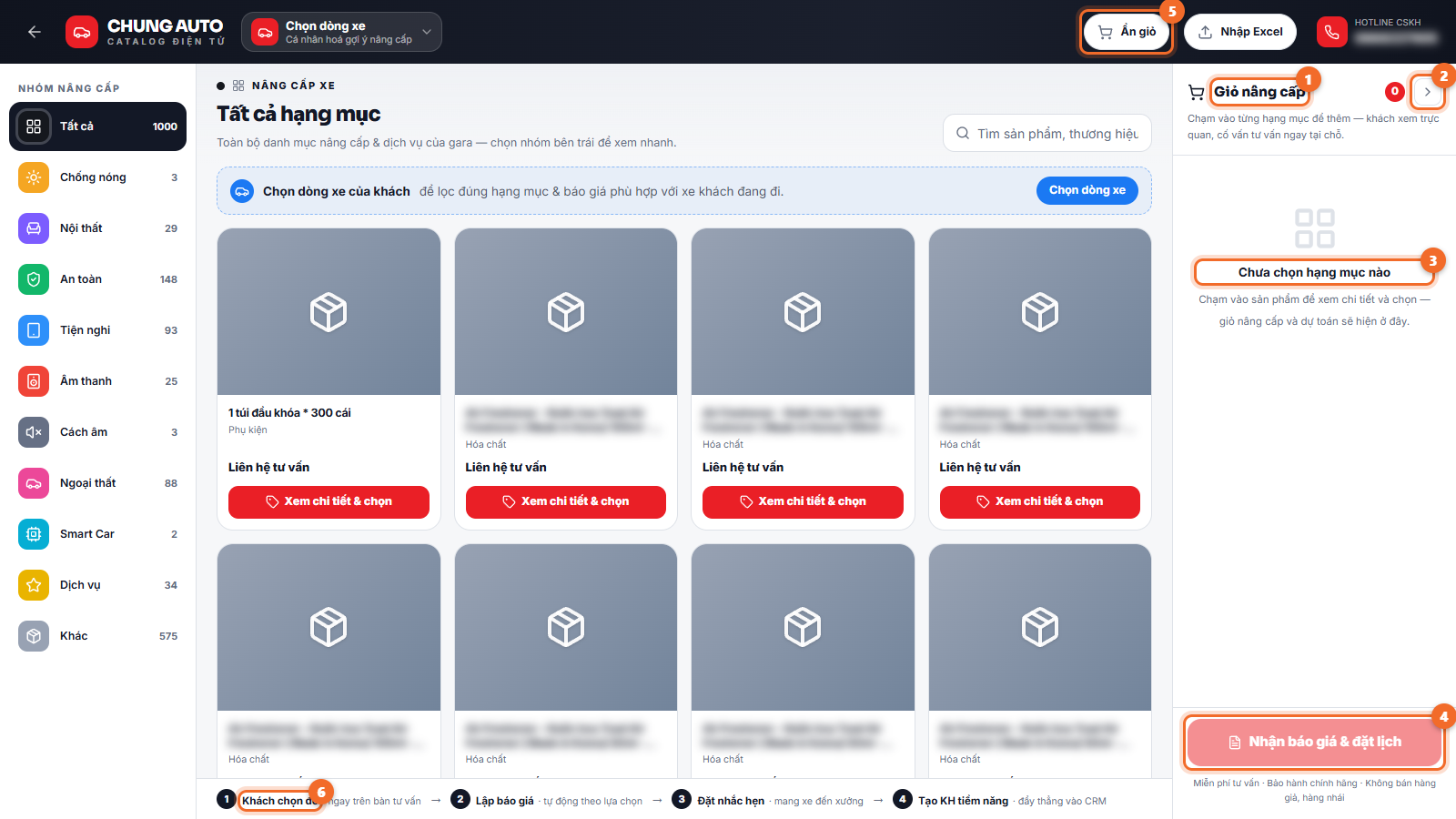Click the 'Đặt nhắc hẹn' step text
The height and width of the screenshot is (819, 1456).
(731, 801)
